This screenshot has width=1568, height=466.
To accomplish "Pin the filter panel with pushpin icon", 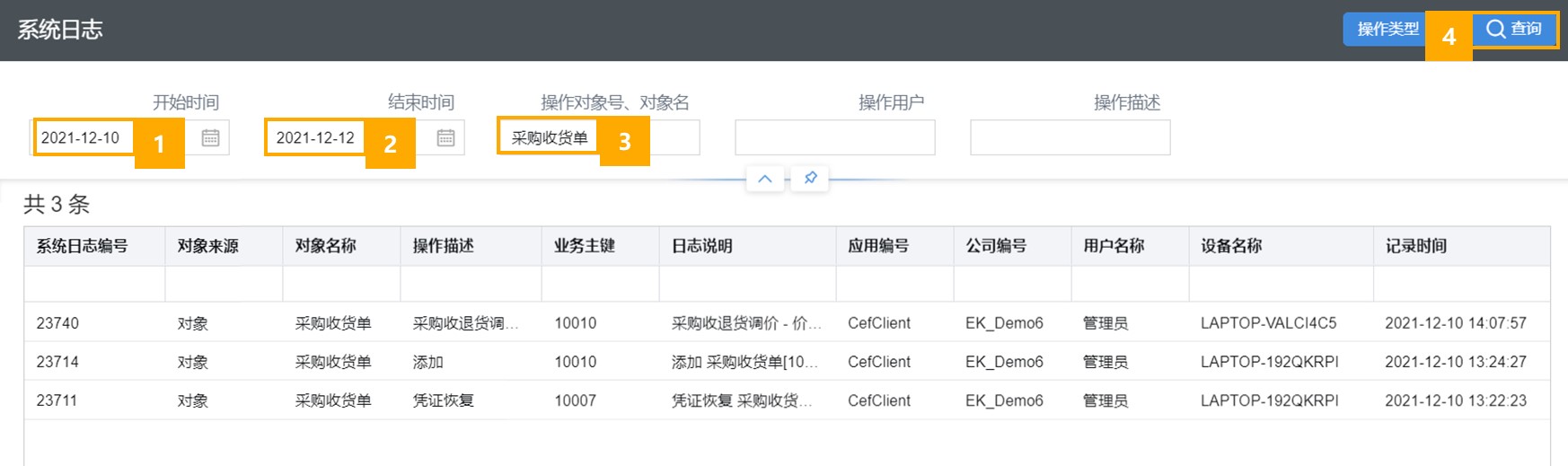I will 810,178.
